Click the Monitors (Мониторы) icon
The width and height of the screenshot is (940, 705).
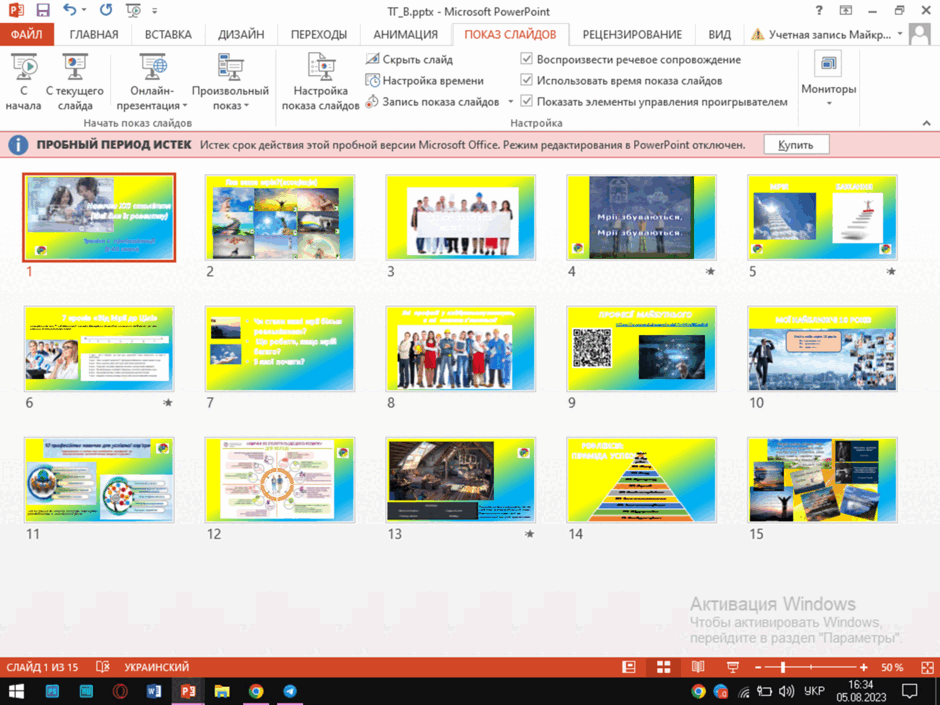(x=828, y=64)
